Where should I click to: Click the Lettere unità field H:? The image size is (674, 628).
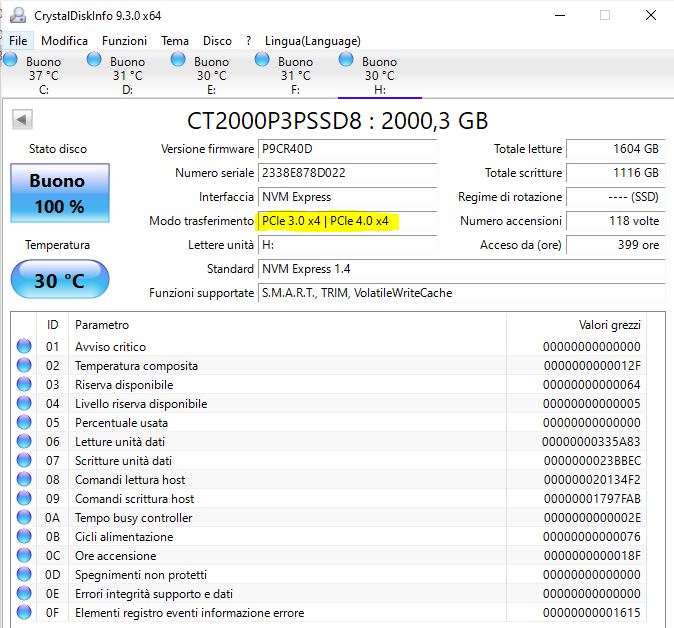[347, 245]
